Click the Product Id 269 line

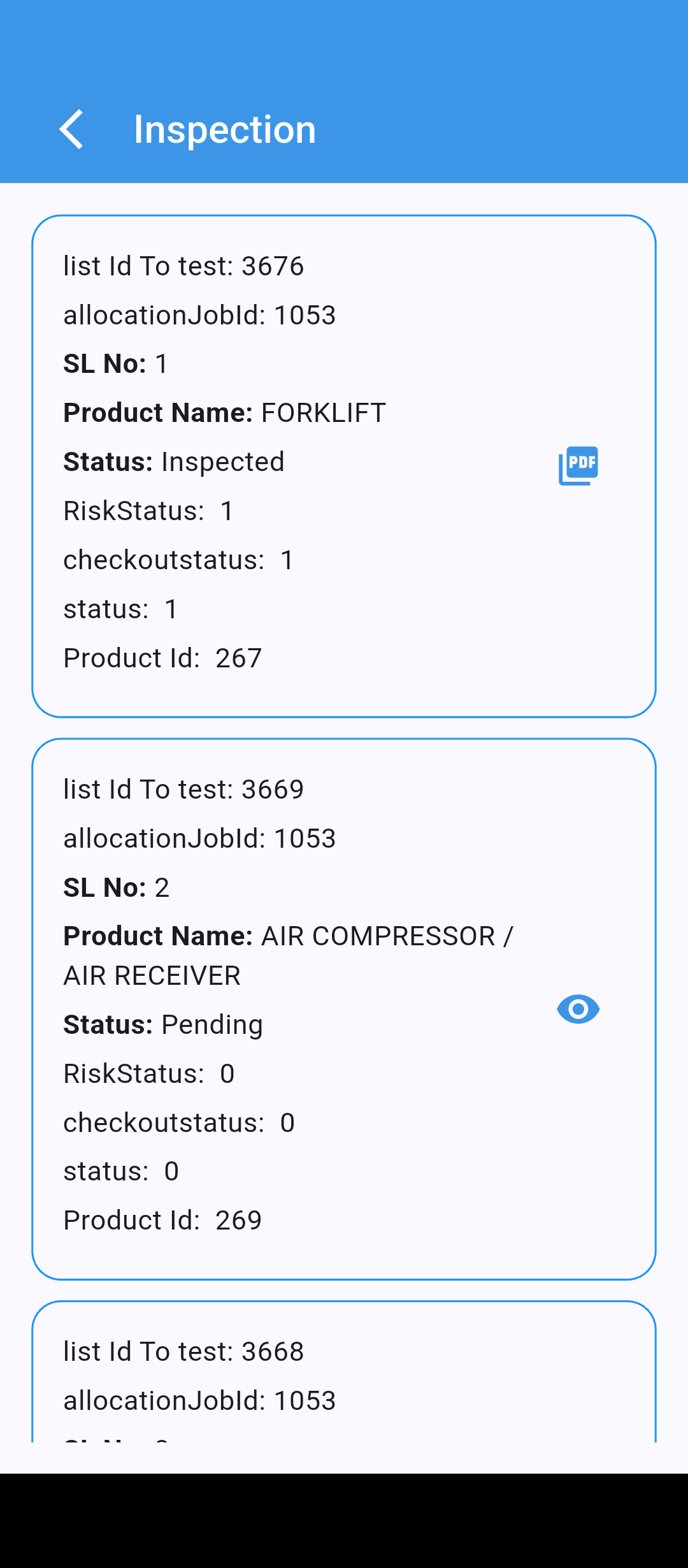(x=162, y=1221)
